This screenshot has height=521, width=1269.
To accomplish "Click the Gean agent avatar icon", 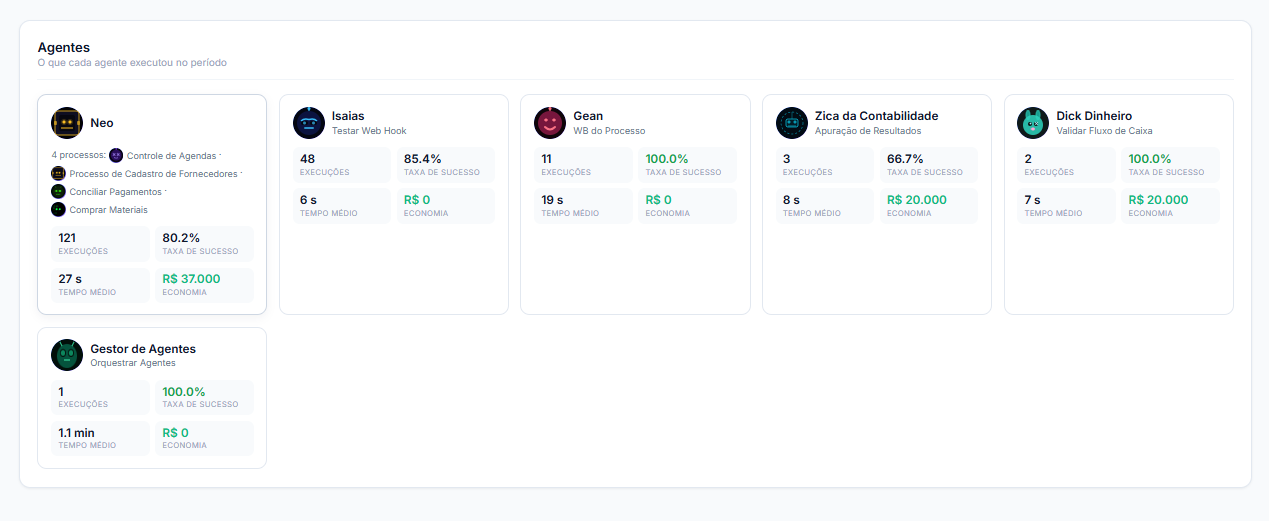I will click(x=550, y=123).
